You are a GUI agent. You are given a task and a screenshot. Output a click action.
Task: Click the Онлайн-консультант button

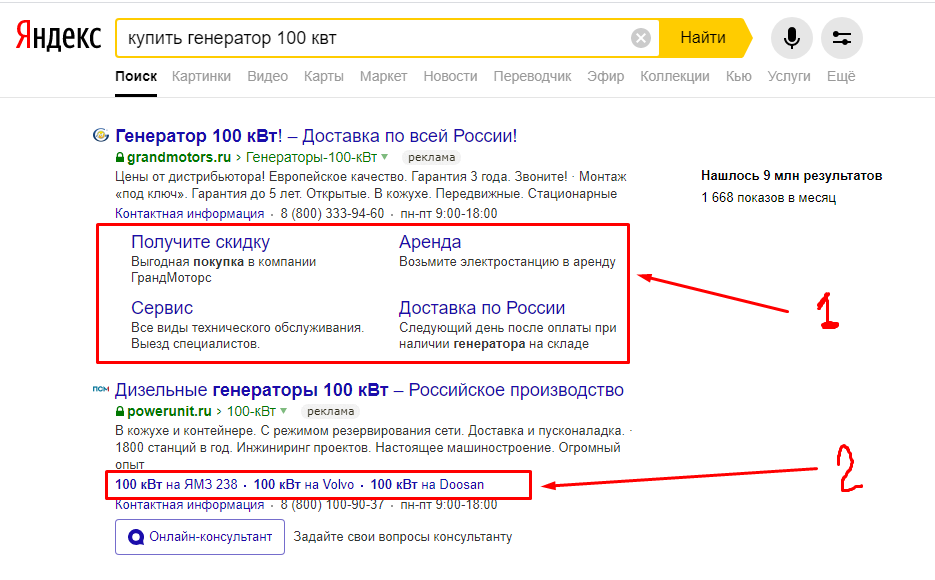click(x=200, y=537)
